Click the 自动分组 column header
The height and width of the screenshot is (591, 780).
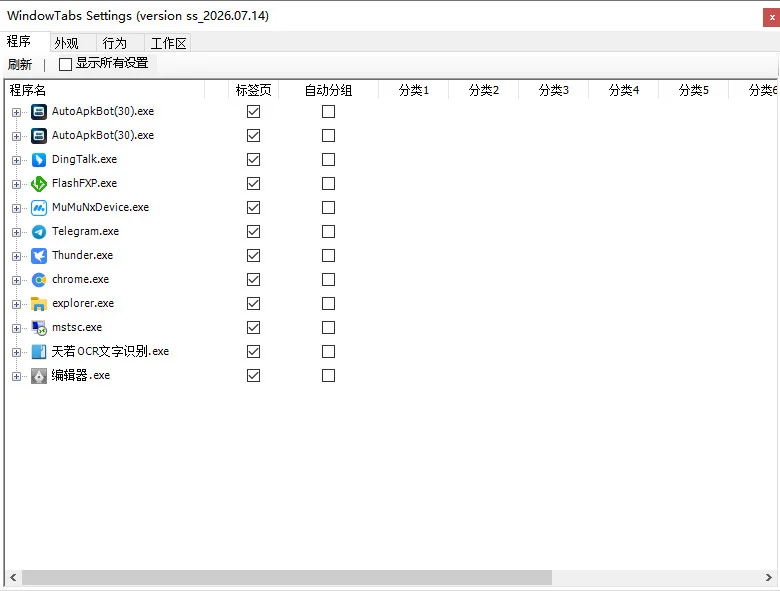click(x=328, y=90)
